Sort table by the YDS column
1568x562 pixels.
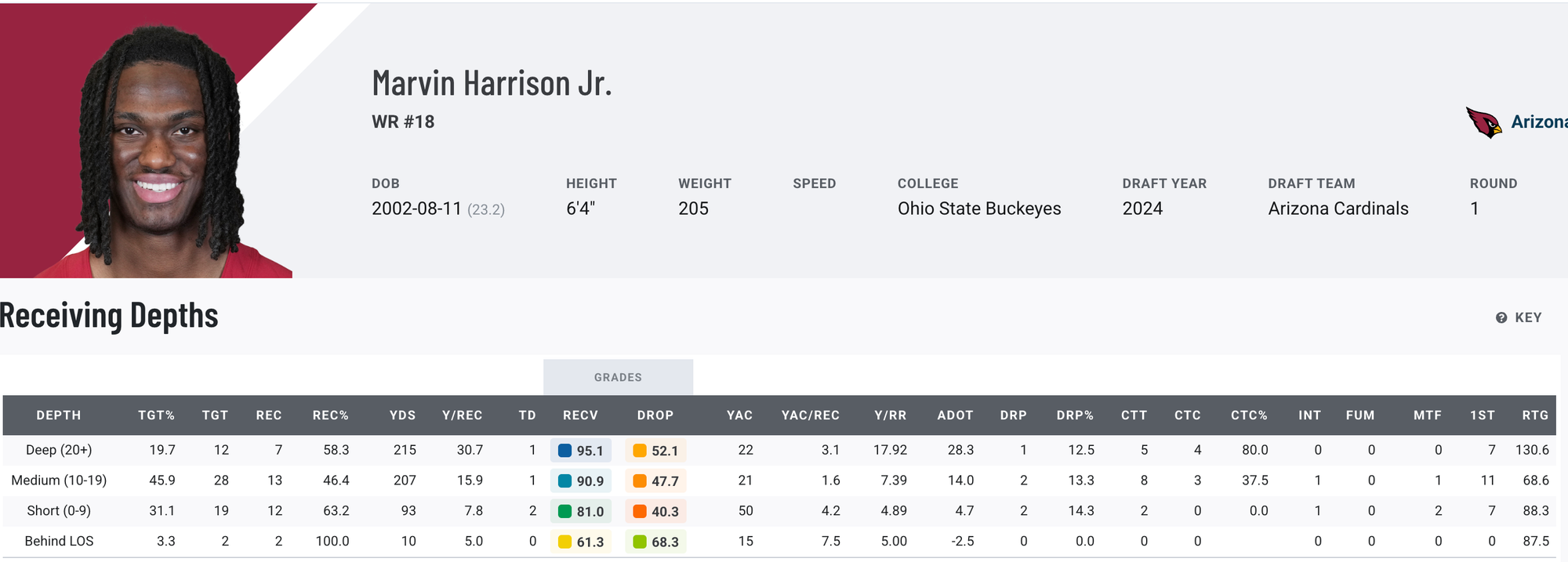[x=402, y=415]
